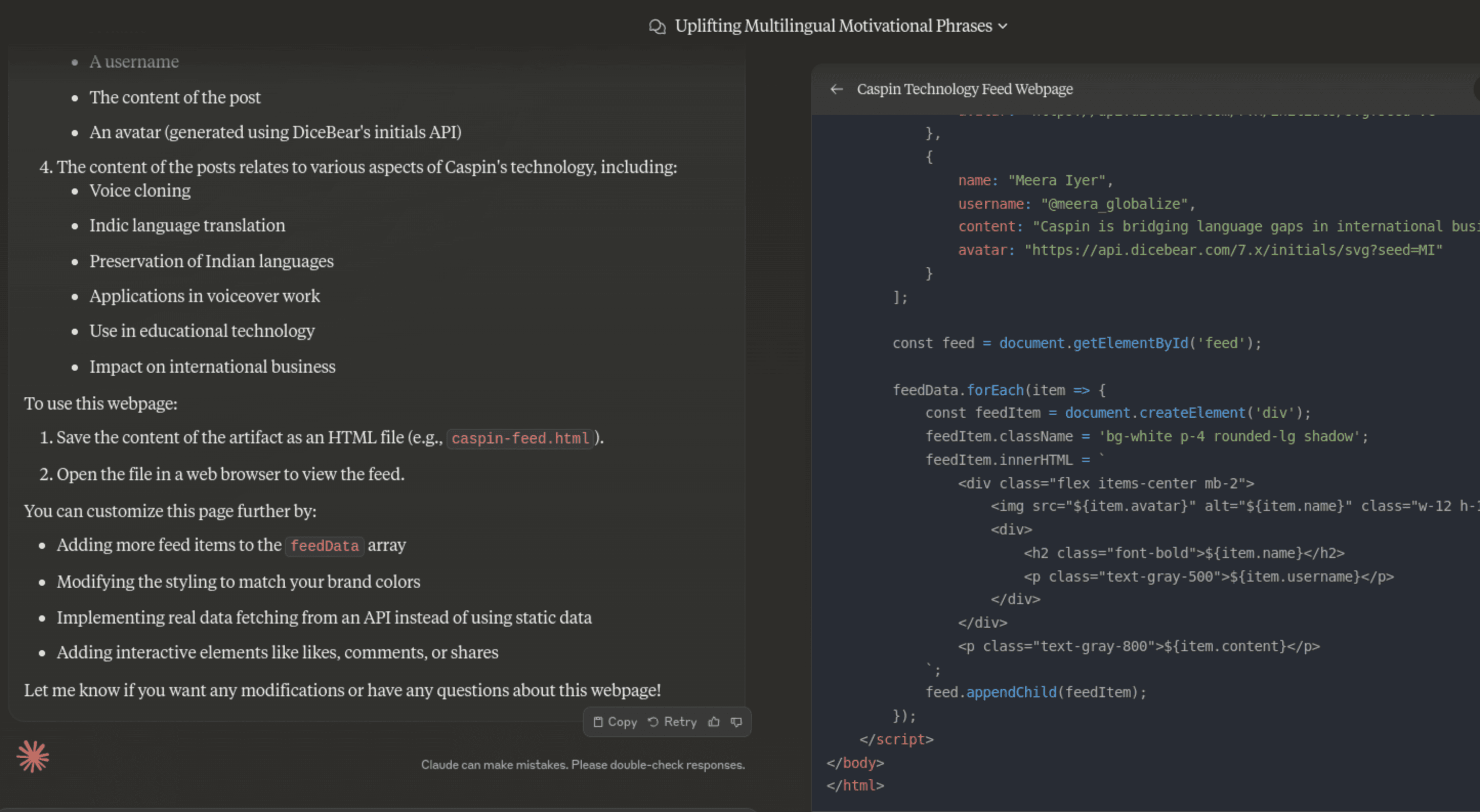
Task: Click the text-gray-500 item.username line
Action: click(x=1208, y=576)
